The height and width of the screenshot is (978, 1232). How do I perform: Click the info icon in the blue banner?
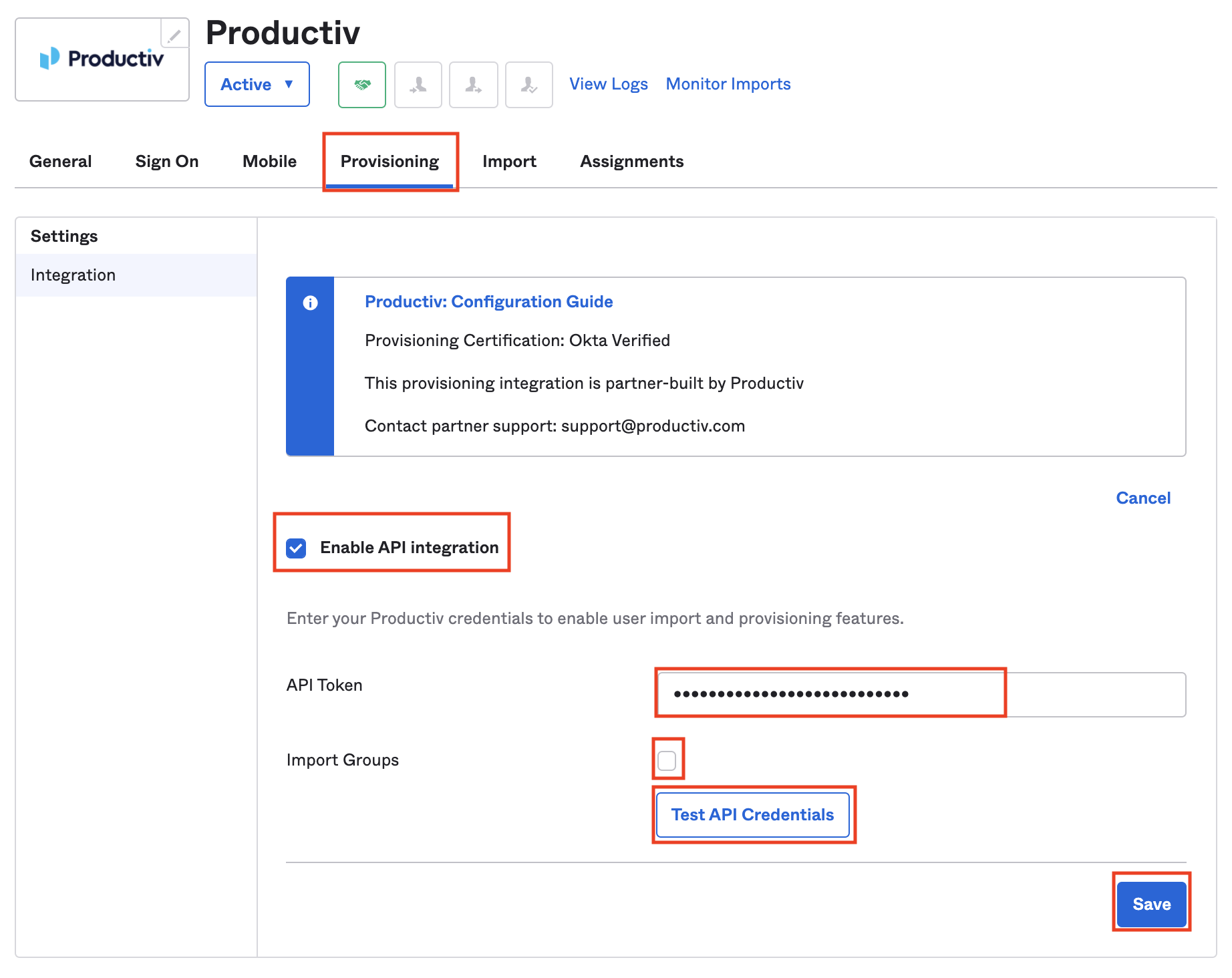point(310,303)
